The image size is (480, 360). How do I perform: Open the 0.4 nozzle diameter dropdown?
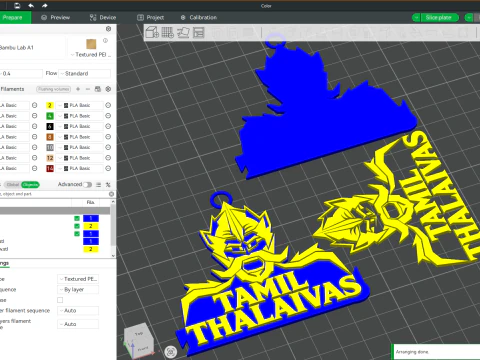click(21, 74)
